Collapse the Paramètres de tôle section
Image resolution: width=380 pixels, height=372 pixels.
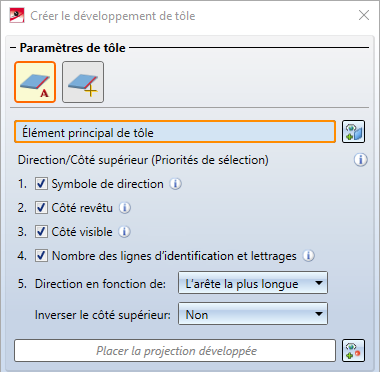pyautogui.click(x=13, y=48)
